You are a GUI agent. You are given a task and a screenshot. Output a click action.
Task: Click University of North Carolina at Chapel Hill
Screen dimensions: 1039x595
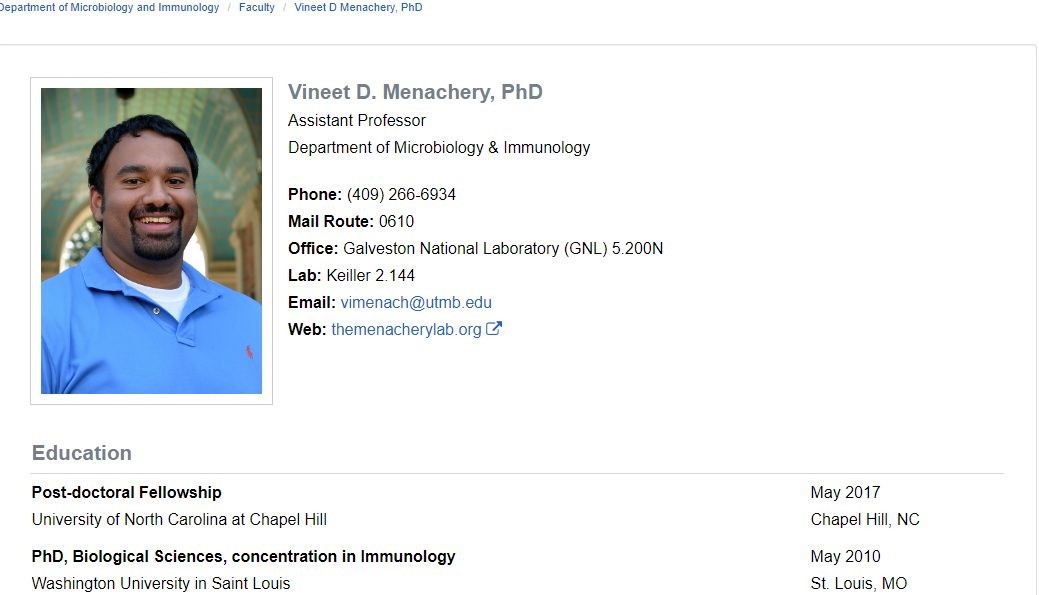(x=179, y=519)
